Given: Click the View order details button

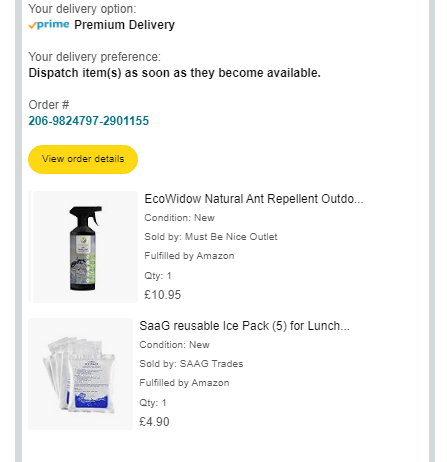Looking at the screenshot, I should 83,159.
